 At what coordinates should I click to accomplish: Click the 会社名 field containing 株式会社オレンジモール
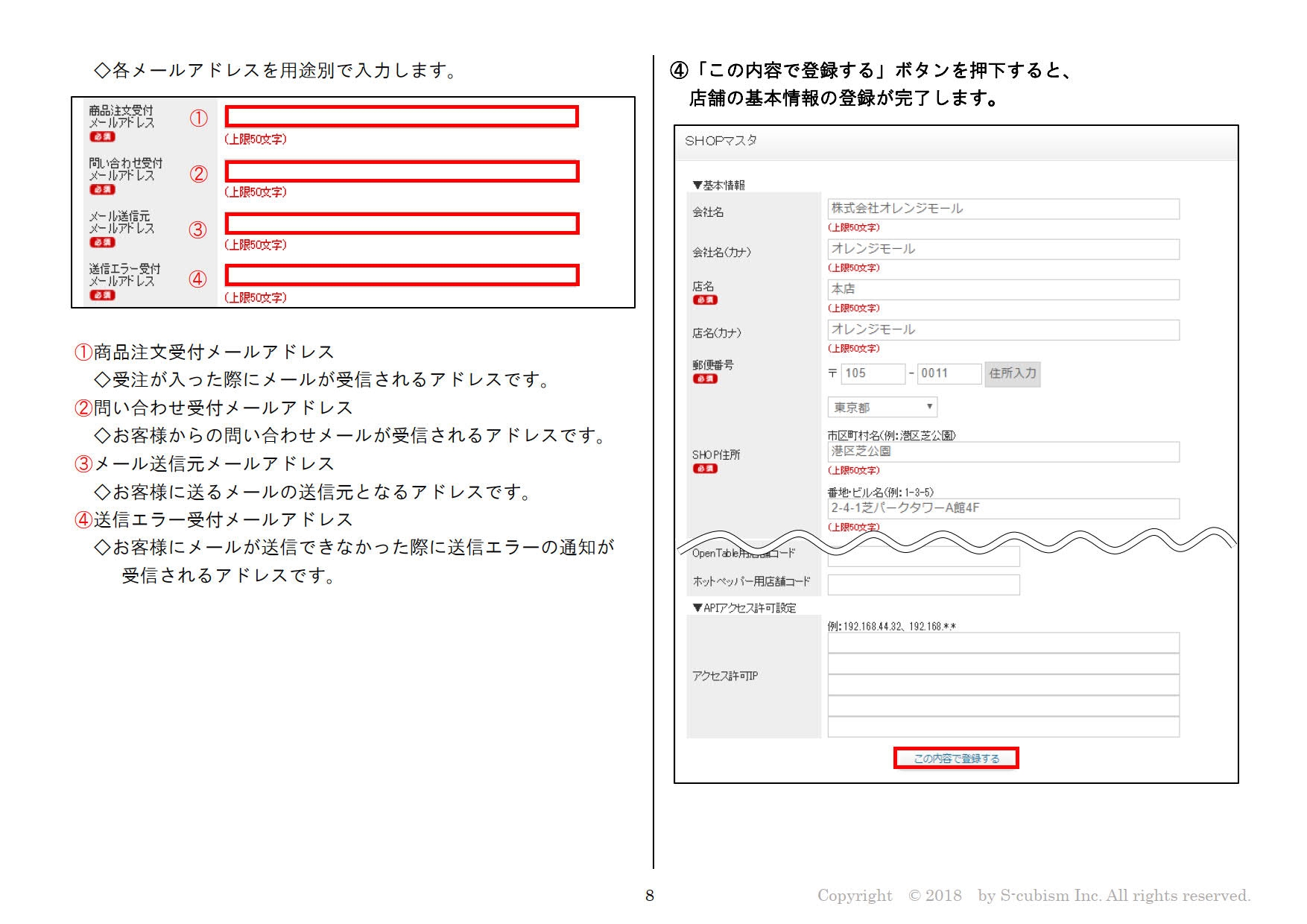(x=1003, y=209)
